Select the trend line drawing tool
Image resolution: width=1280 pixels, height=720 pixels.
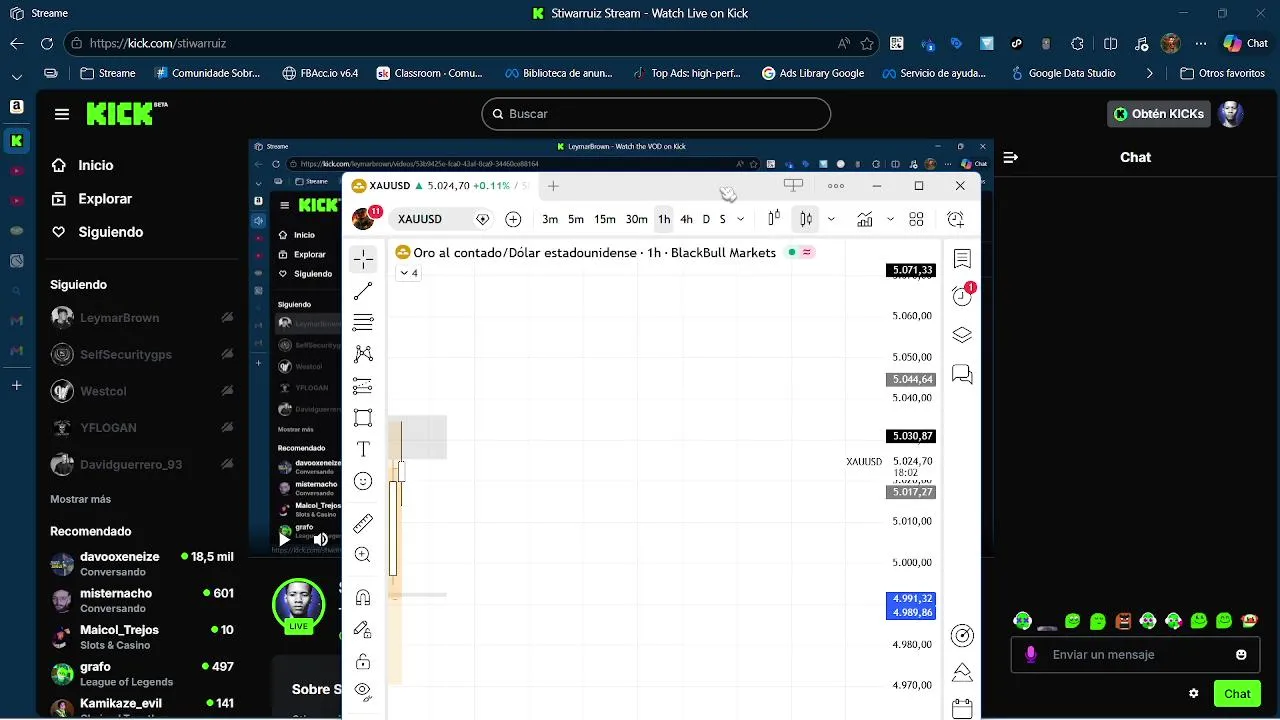pyautogui.click(x=363, y=291)
